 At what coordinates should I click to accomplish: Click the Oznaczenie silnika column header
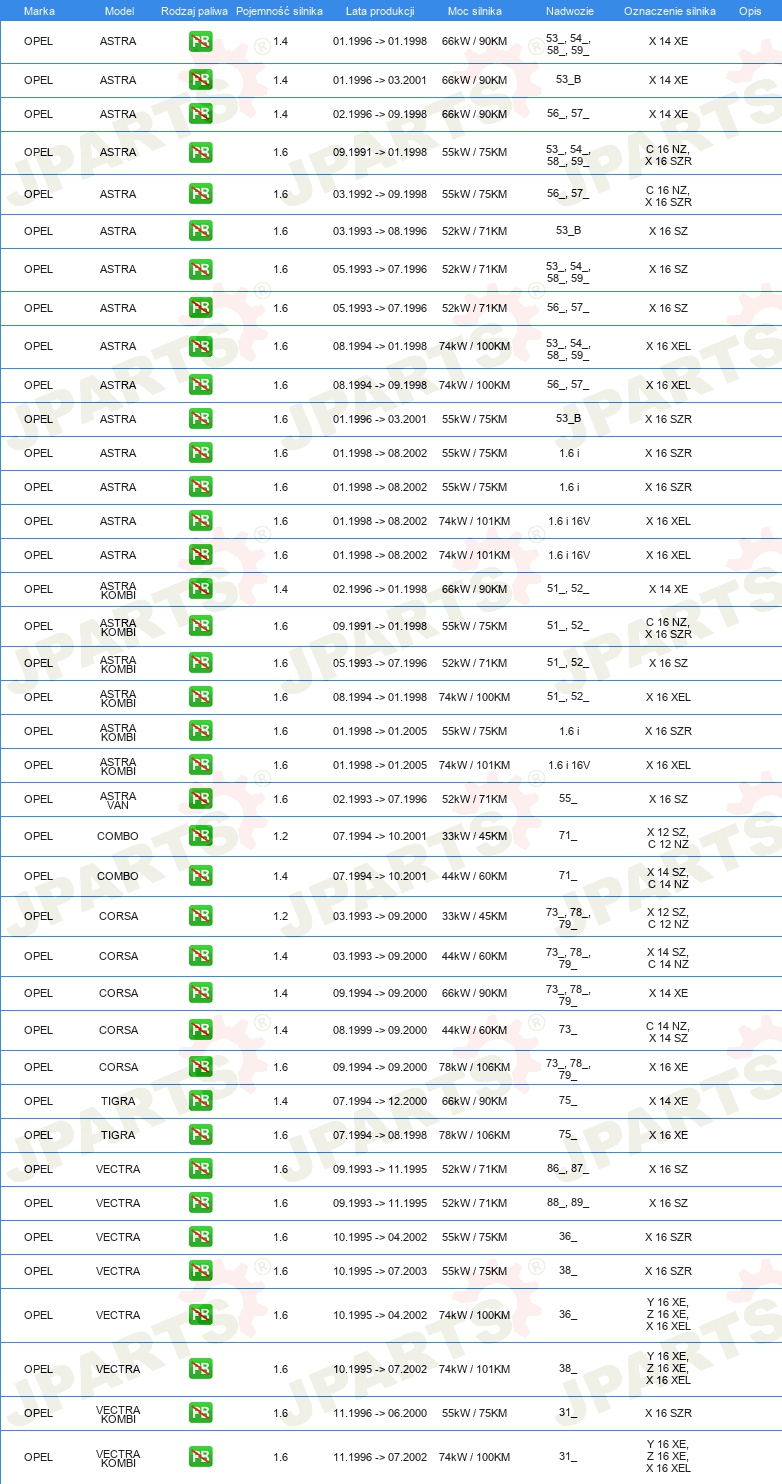click(x=669, y=10)
